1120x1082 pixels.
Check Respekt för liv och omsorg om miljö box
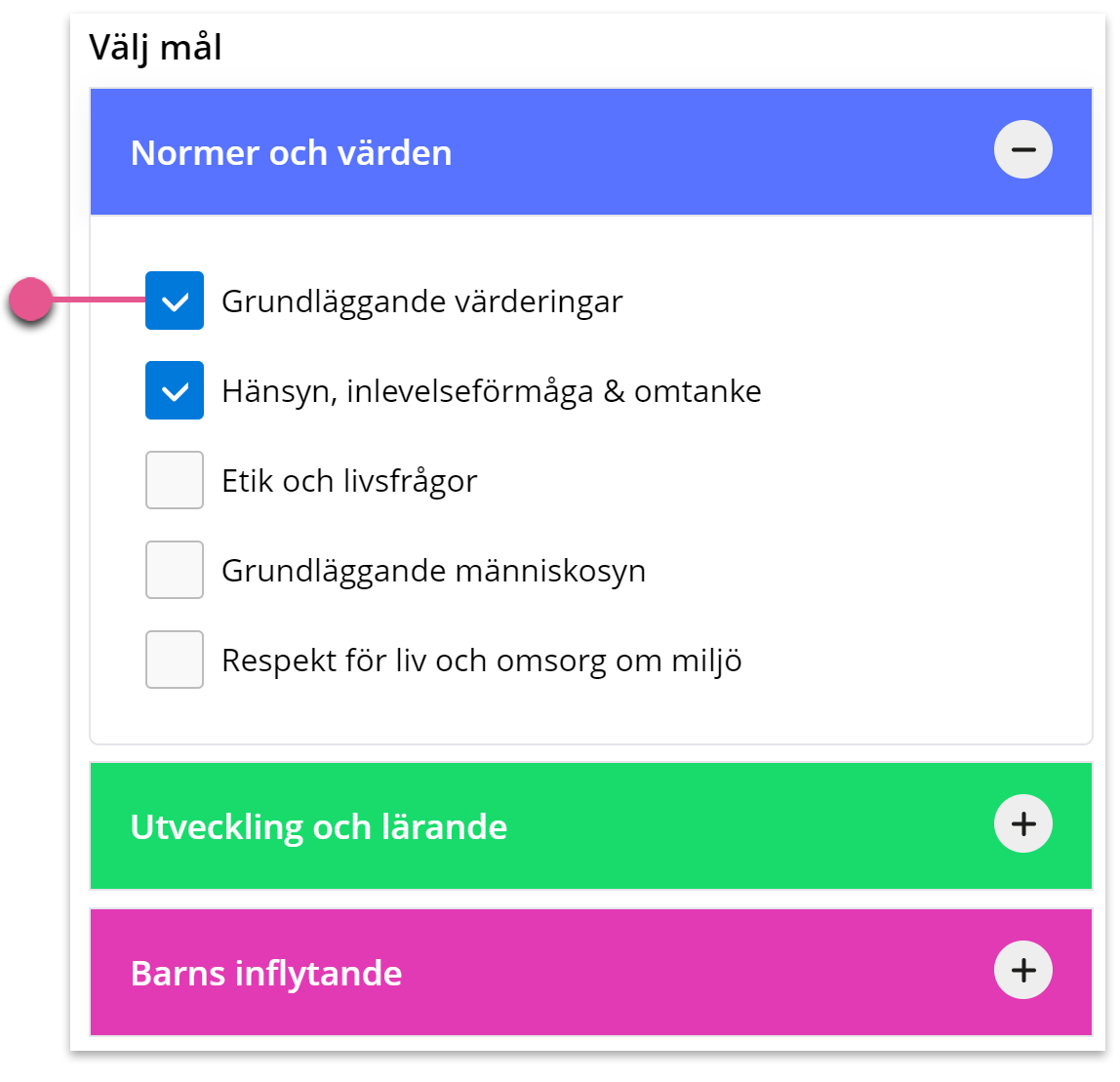pos(175,660)
